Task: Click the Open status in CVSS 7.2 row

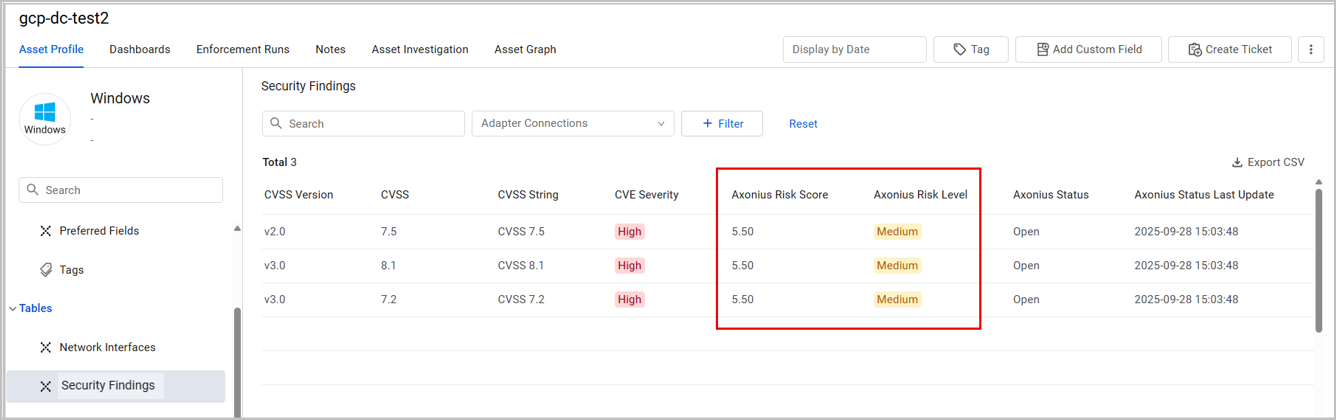Action: click(x=1026, y=300)
